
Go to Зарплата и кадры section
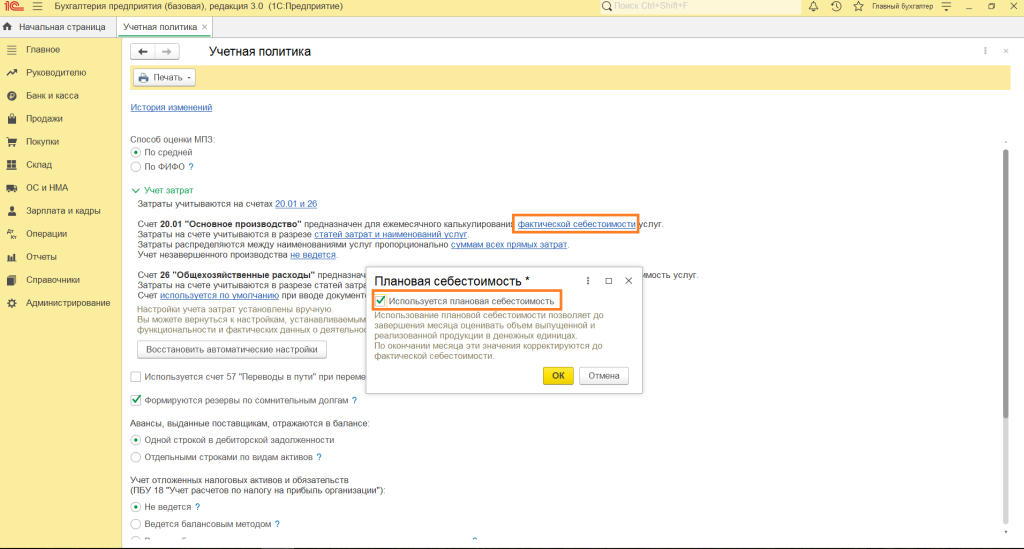tap(62, 211)
